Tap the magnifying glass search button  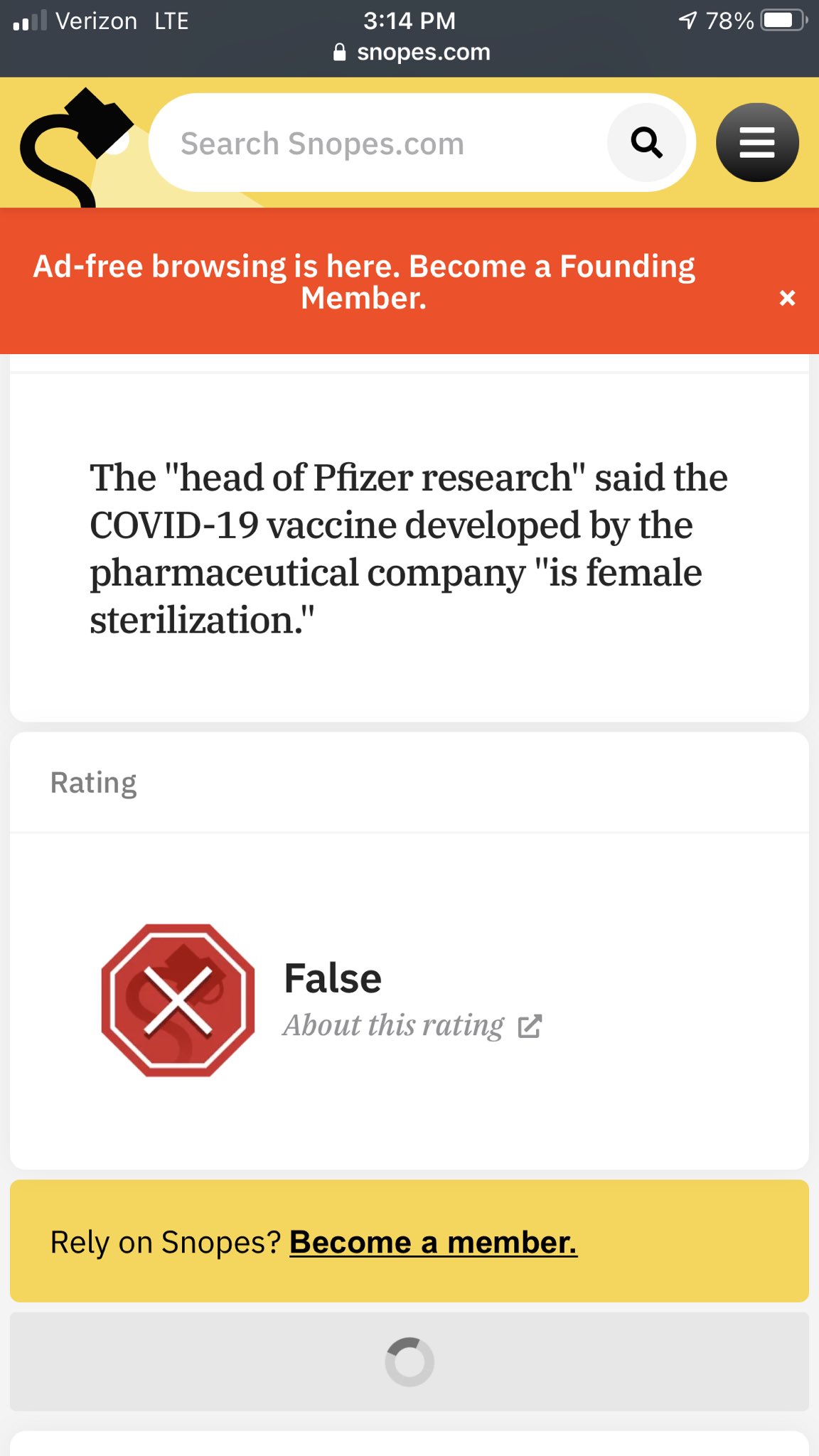click(x=646, y=143)
